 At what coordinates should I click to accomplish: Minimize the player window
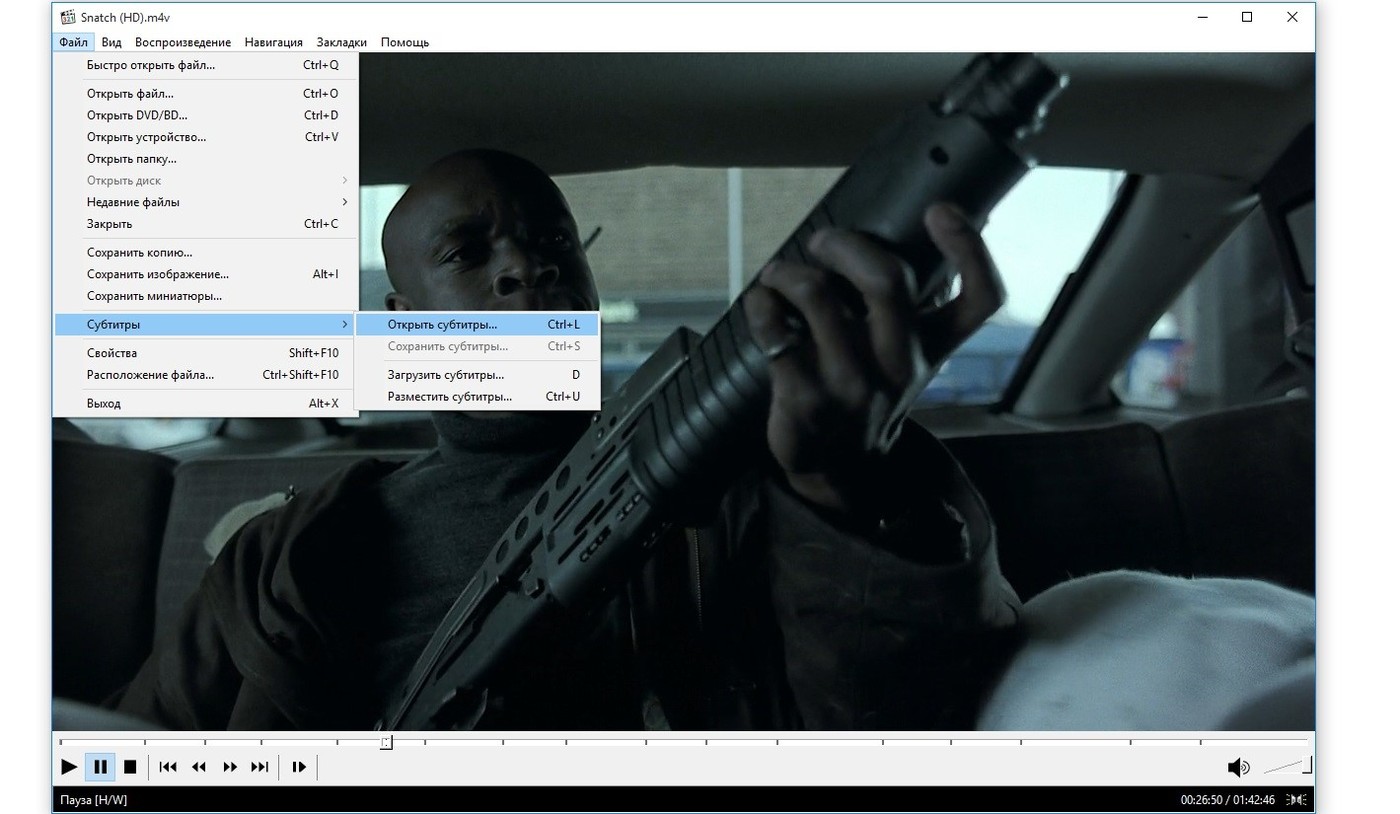point(1201,17)
